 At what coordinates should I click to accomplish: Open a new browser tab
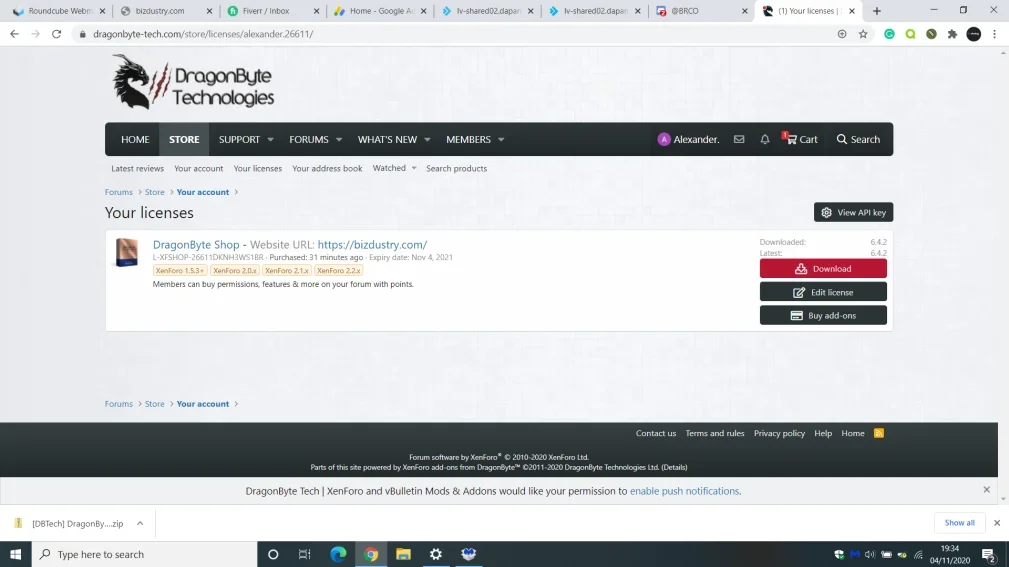(x=876, y=11)
